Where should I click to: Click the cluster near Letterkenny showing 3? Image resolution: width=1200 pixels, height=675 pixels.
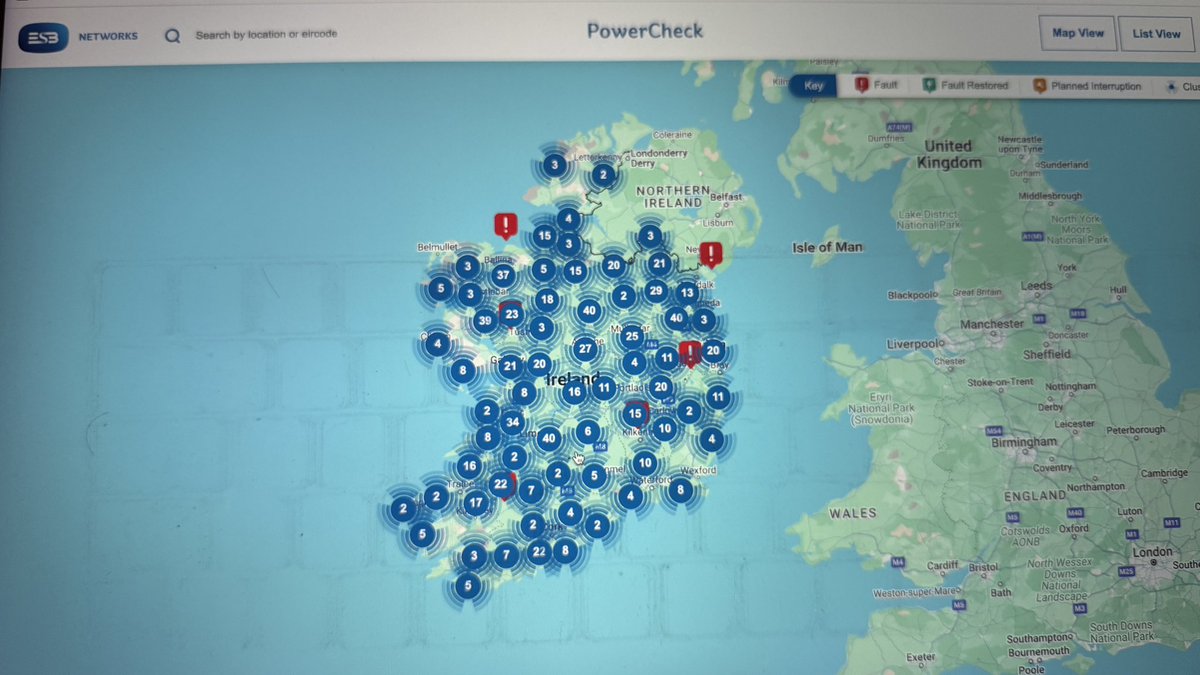[554, 163]
